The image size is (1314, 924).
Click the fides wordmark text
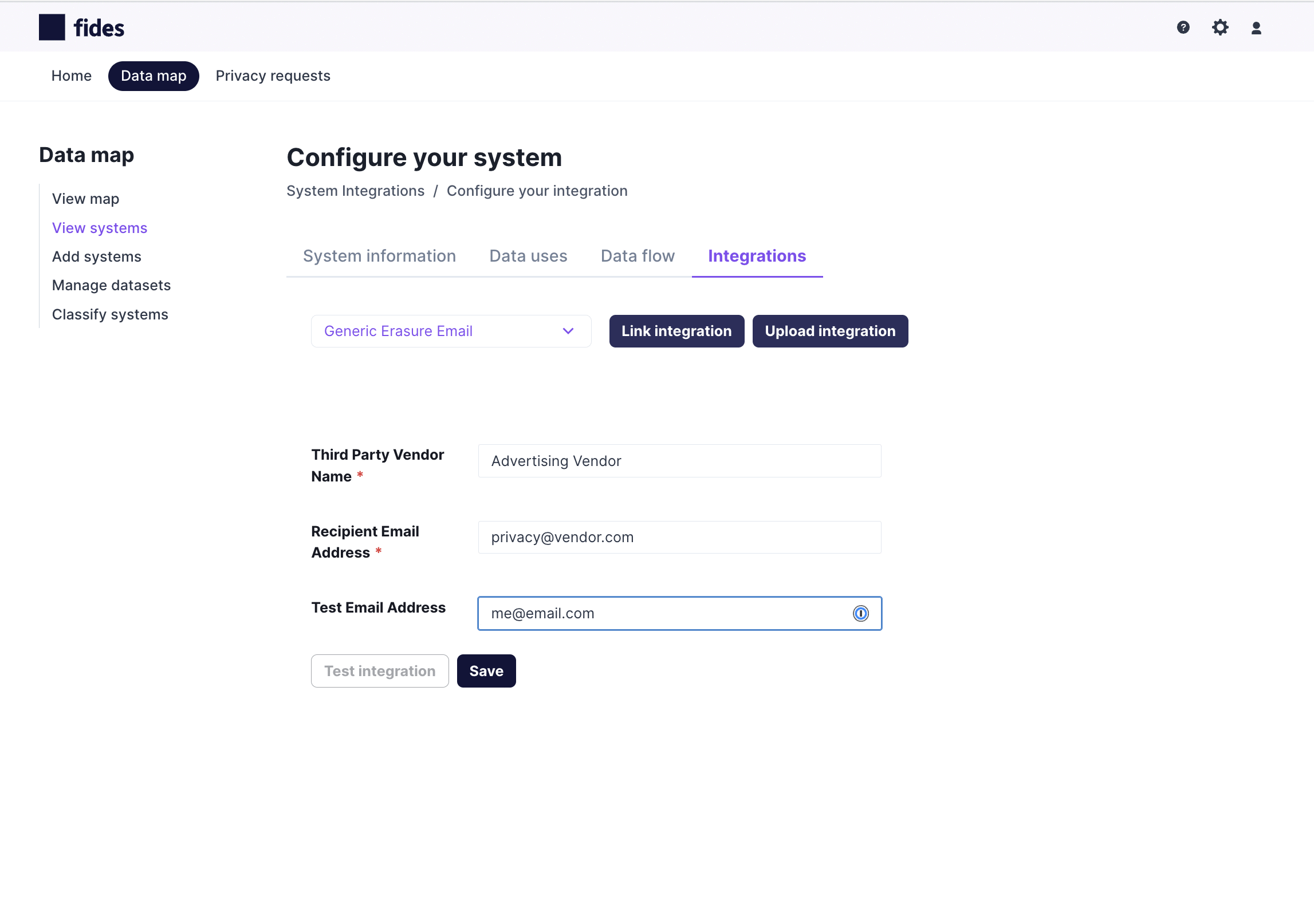99,28
